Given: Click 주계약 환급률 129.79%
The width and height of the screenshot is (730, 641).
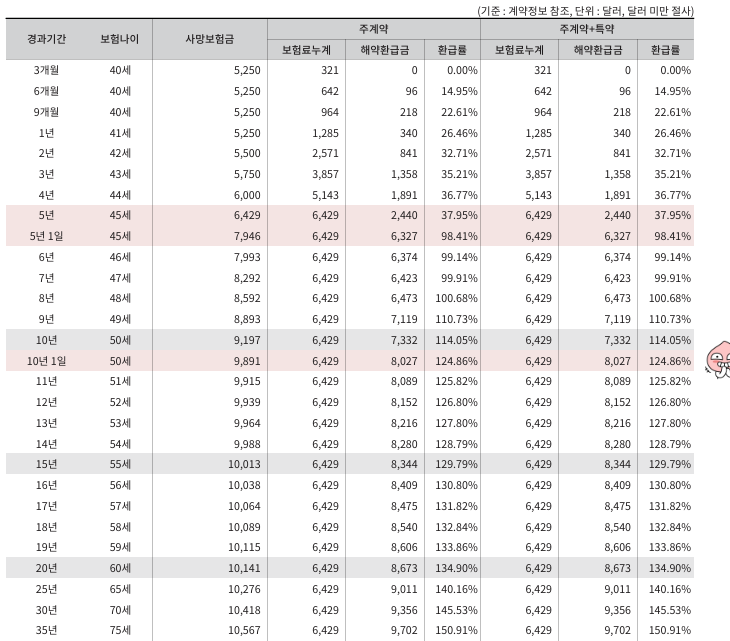Looking at the screenshot, I should pos(457,464).
